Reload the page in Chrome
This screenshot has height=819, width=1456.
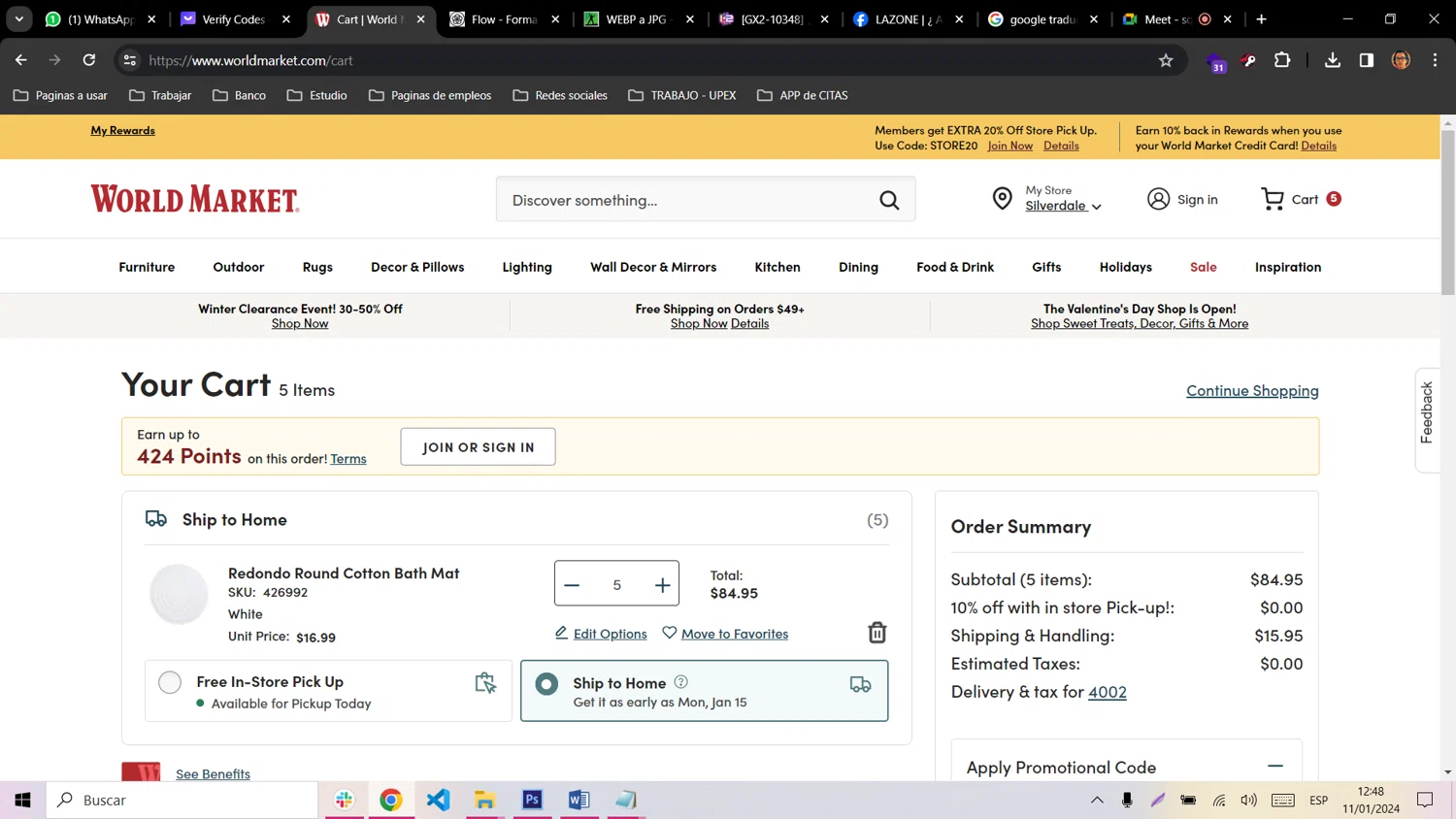(x=88, y=60)
